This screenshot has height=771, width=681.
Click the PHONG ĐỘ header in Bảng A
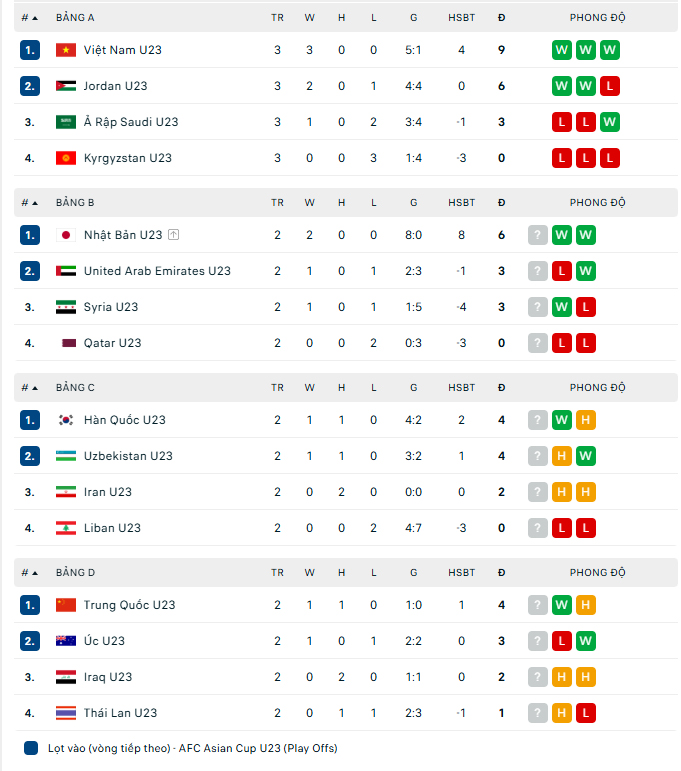tap(597, 18)
